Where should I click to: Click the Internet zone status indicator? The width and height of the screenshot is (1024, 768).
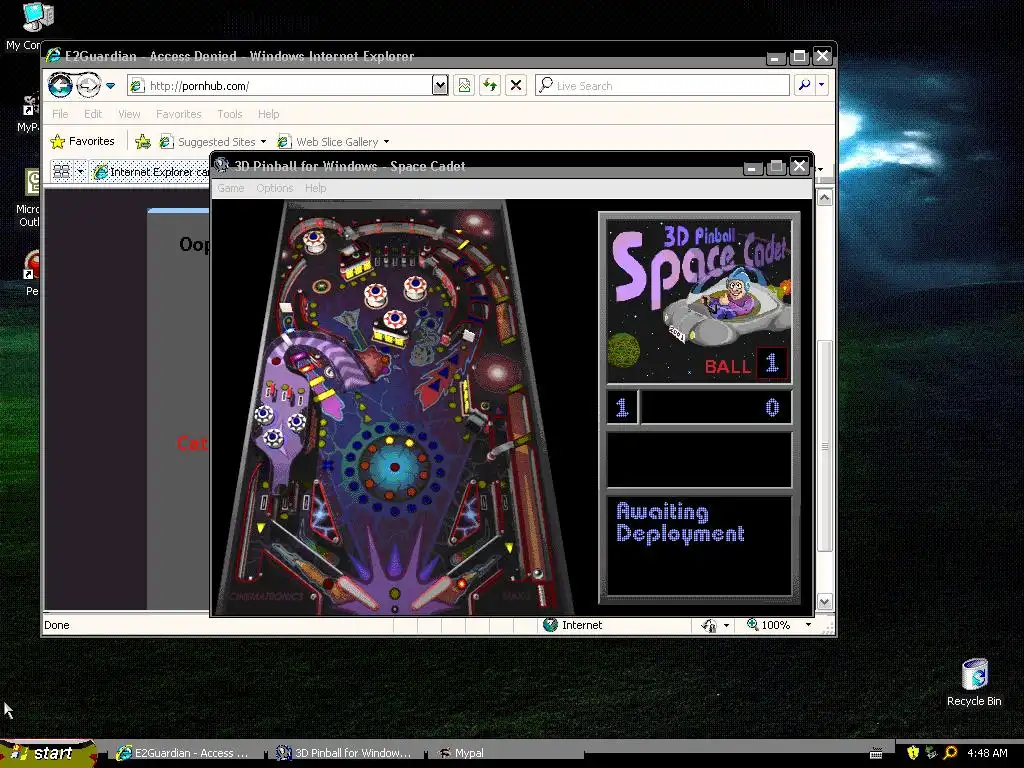click(573, 625)
